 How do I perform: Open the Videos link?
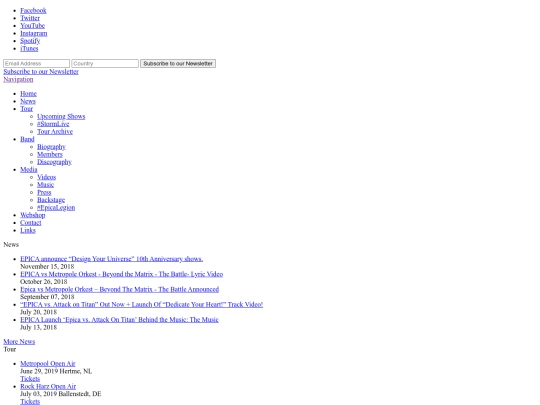click(x=46, y=177)
